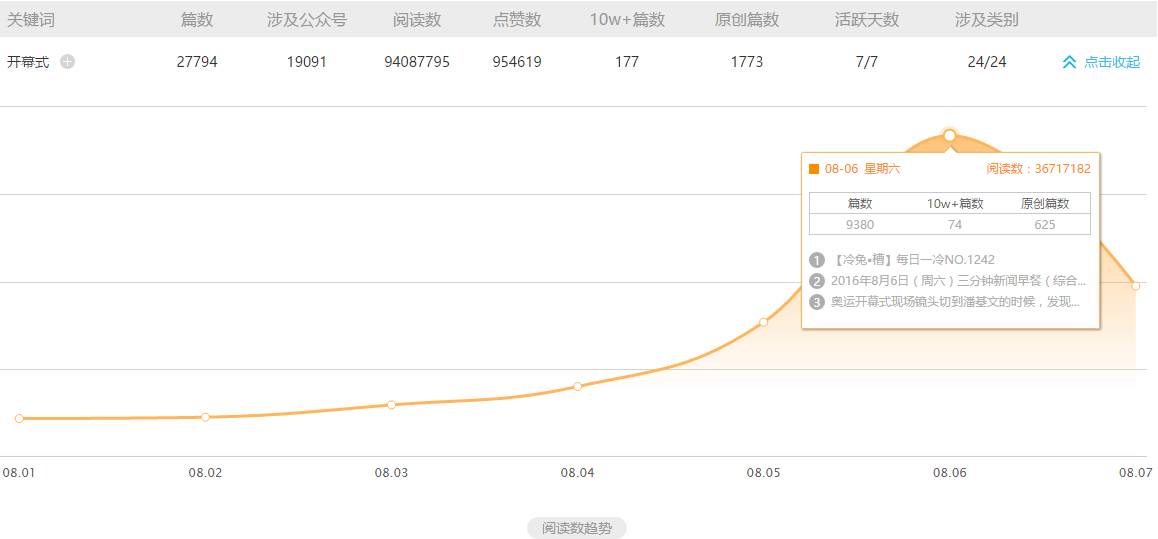Select the 08.01 data point on the curve
Screen dimensions: 1158x539
(19, 418)
